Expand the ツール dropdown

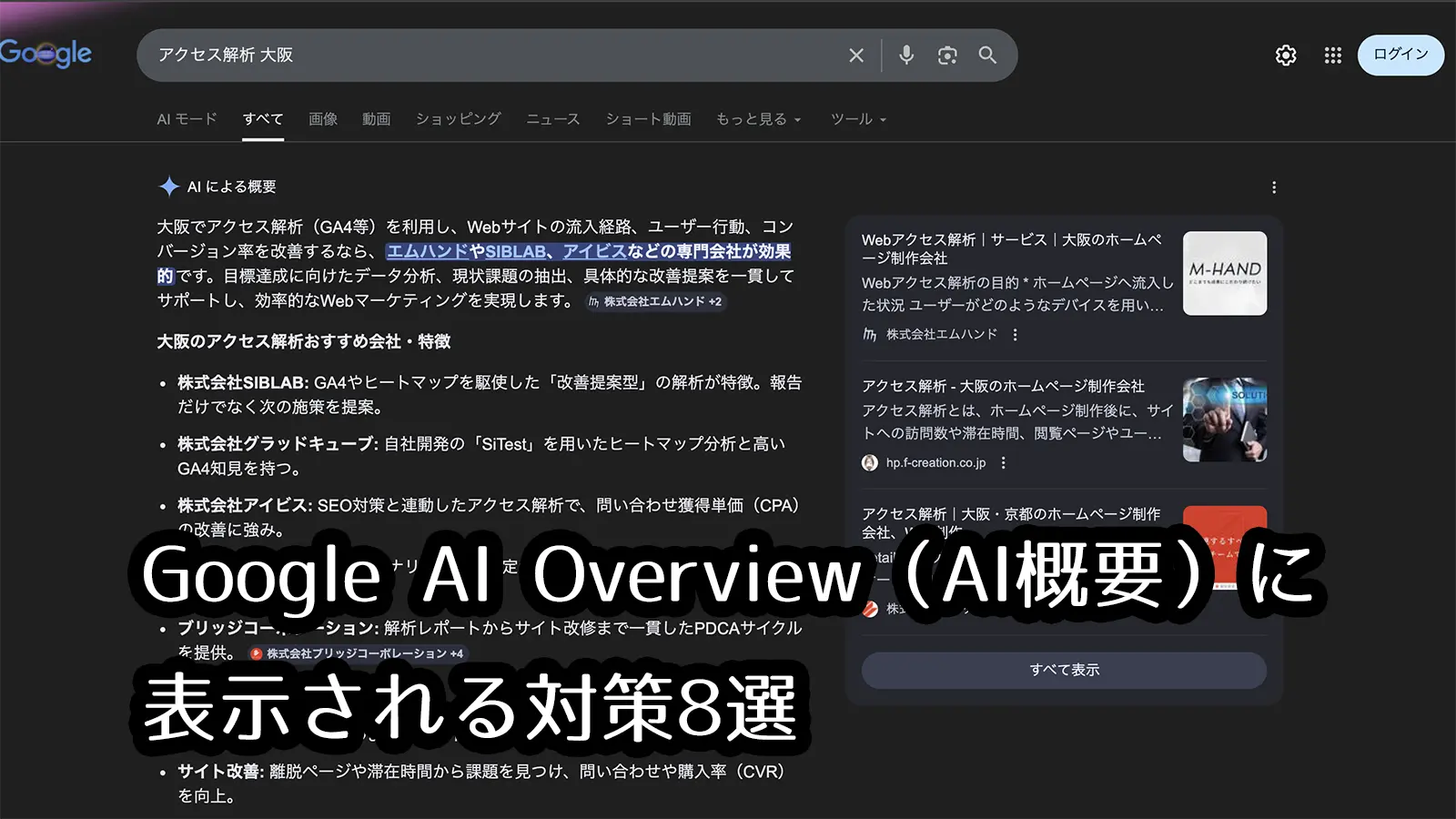tap(858, 119)
